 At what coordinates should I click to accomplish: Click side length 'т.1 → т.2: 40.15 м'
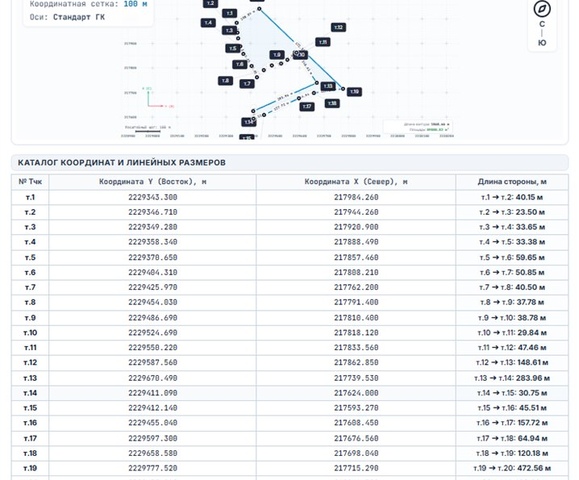click(x=512, y=197)
